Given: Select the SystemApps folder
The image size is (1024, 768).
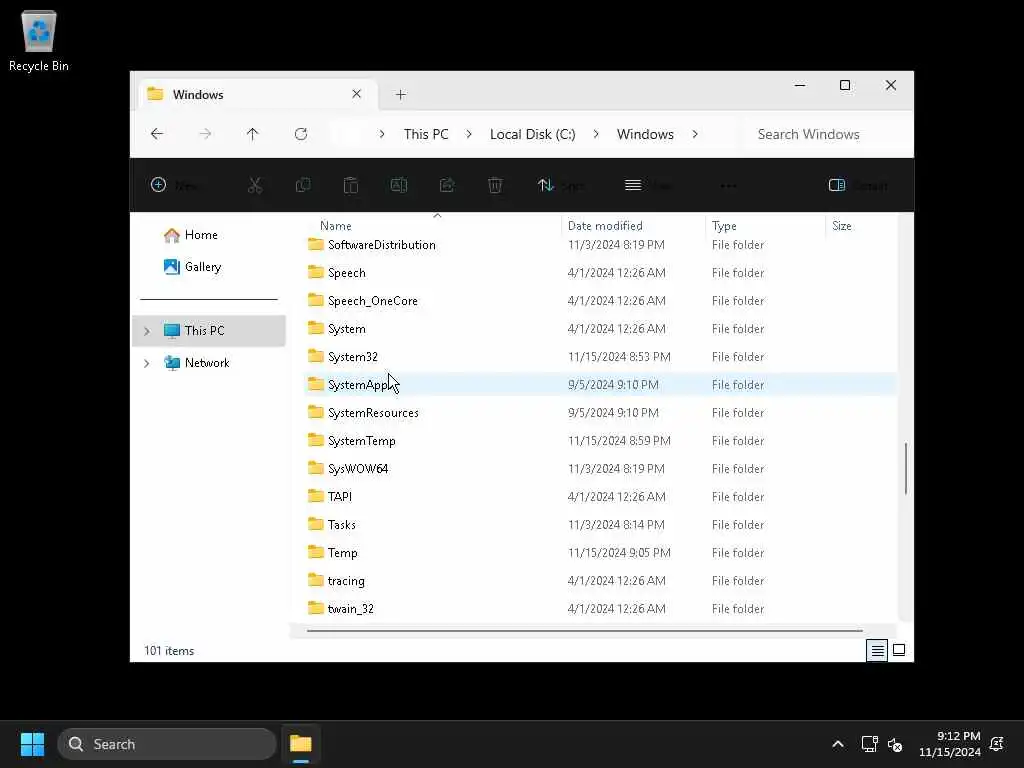Looking at the screenshot, I should 600,385.
